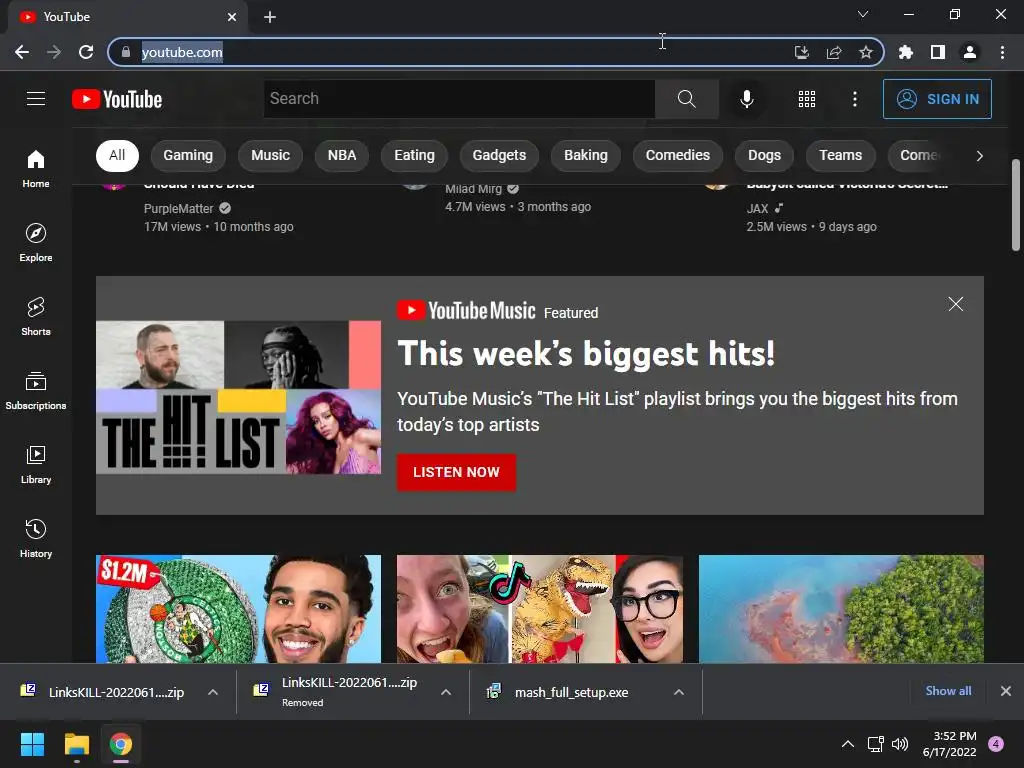Open the $1.2M ring video thumbnail

point(238,609)
